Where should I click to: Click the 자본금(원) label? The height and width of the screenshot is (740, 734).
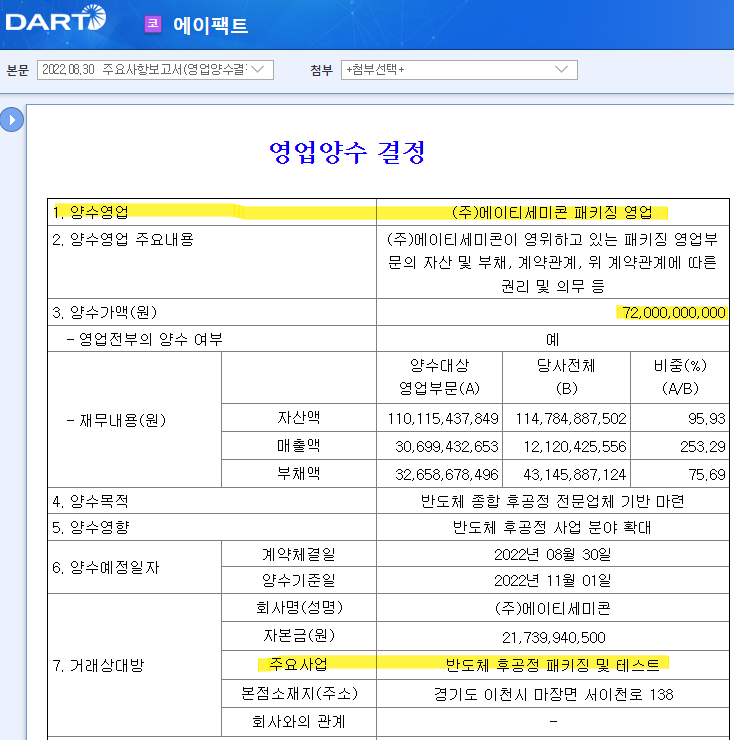pyautogui.click(x=298, y=636)
